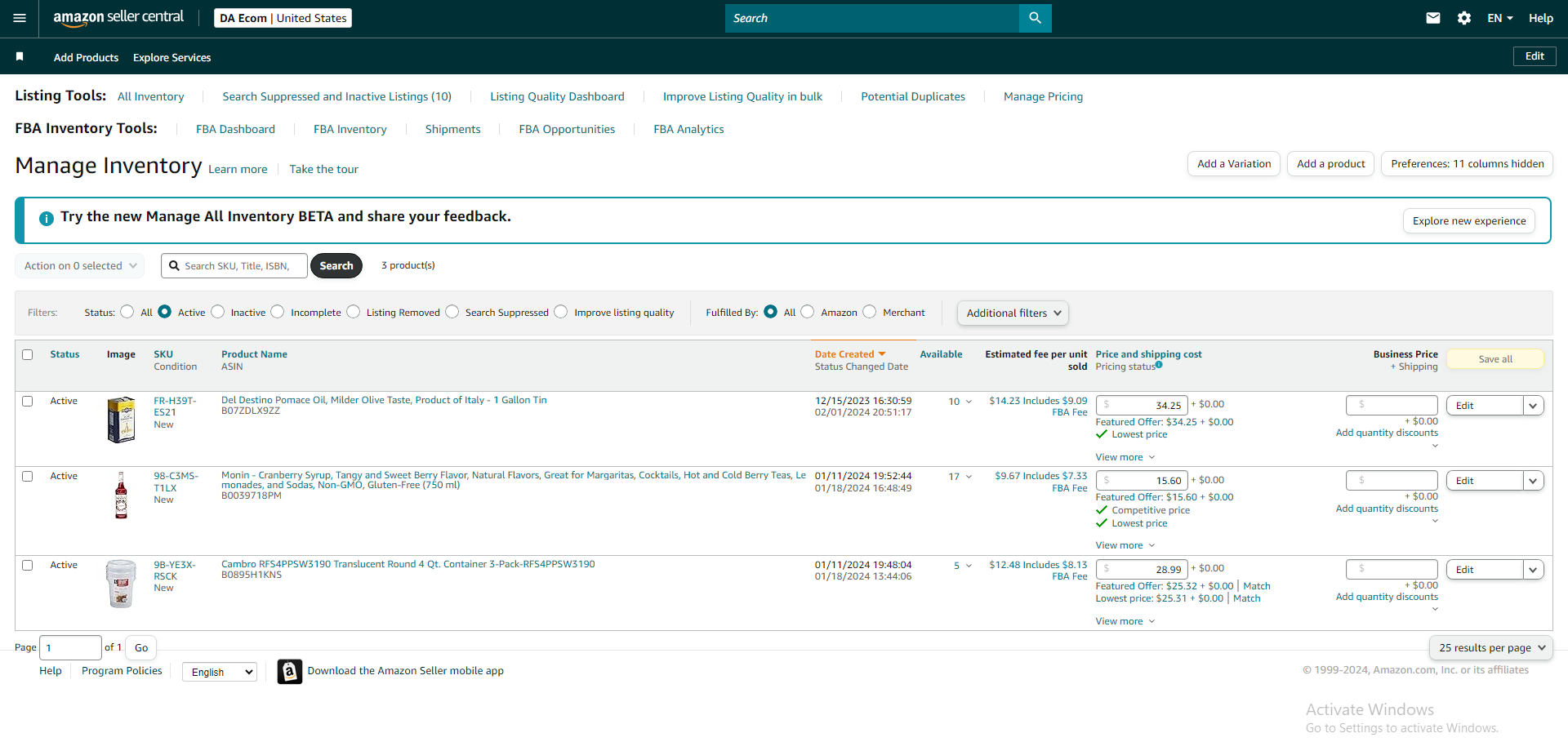1568x742 pixels.
Task: Open the Del Destino Pomace Oil product link
Action: [x=384, y=400]
